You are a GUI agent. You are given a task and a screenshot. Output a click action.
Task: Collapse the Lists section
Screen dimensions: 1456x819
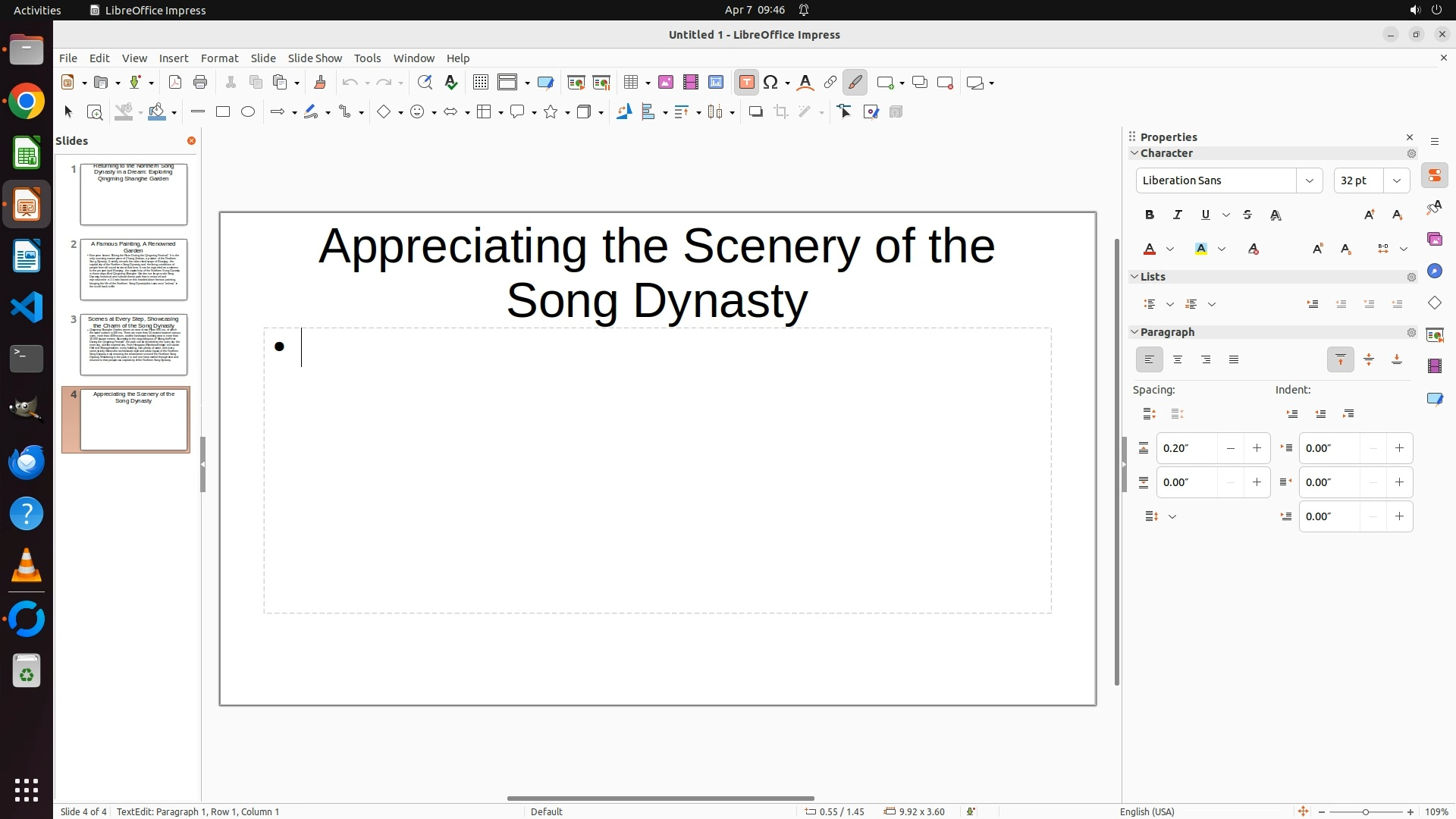tap(1134, 277)
